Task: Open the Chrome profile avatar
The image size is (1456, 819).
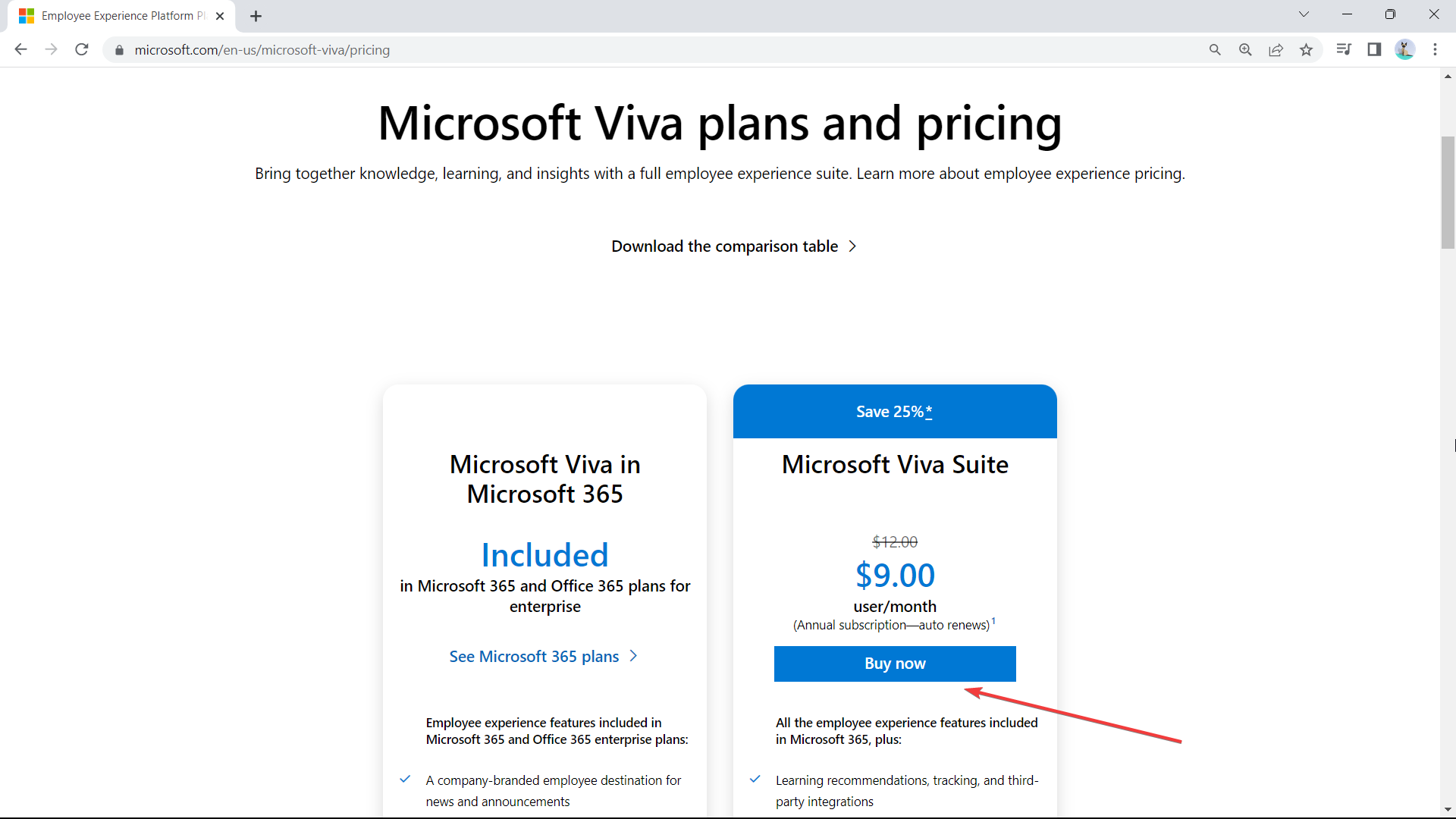Action: [1404, 50]
